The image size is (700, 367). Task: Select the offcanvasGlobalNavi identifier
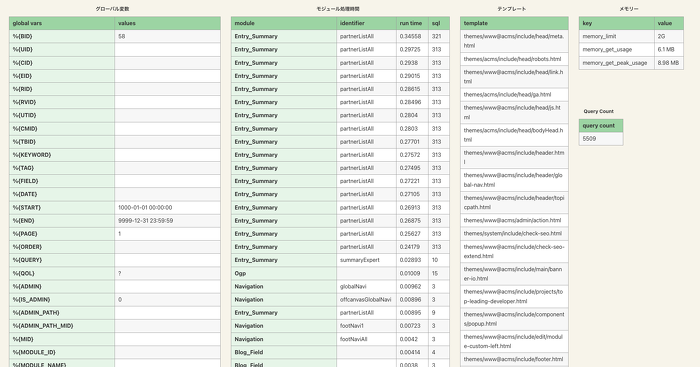(x=366, y=300)
